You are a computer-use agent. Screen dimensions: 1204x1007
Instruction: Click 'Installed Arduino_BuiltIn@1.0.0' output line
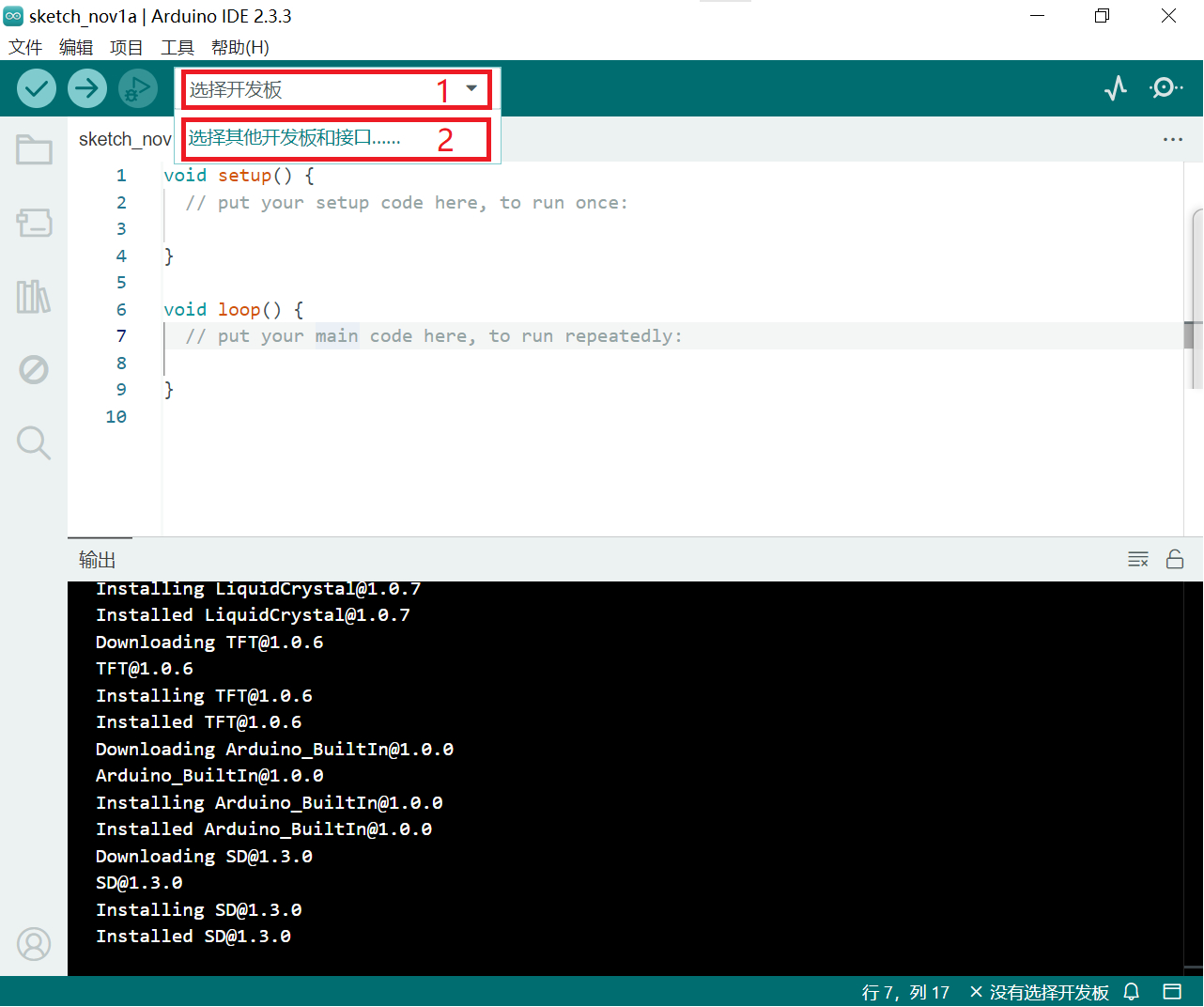coord(264,829)
